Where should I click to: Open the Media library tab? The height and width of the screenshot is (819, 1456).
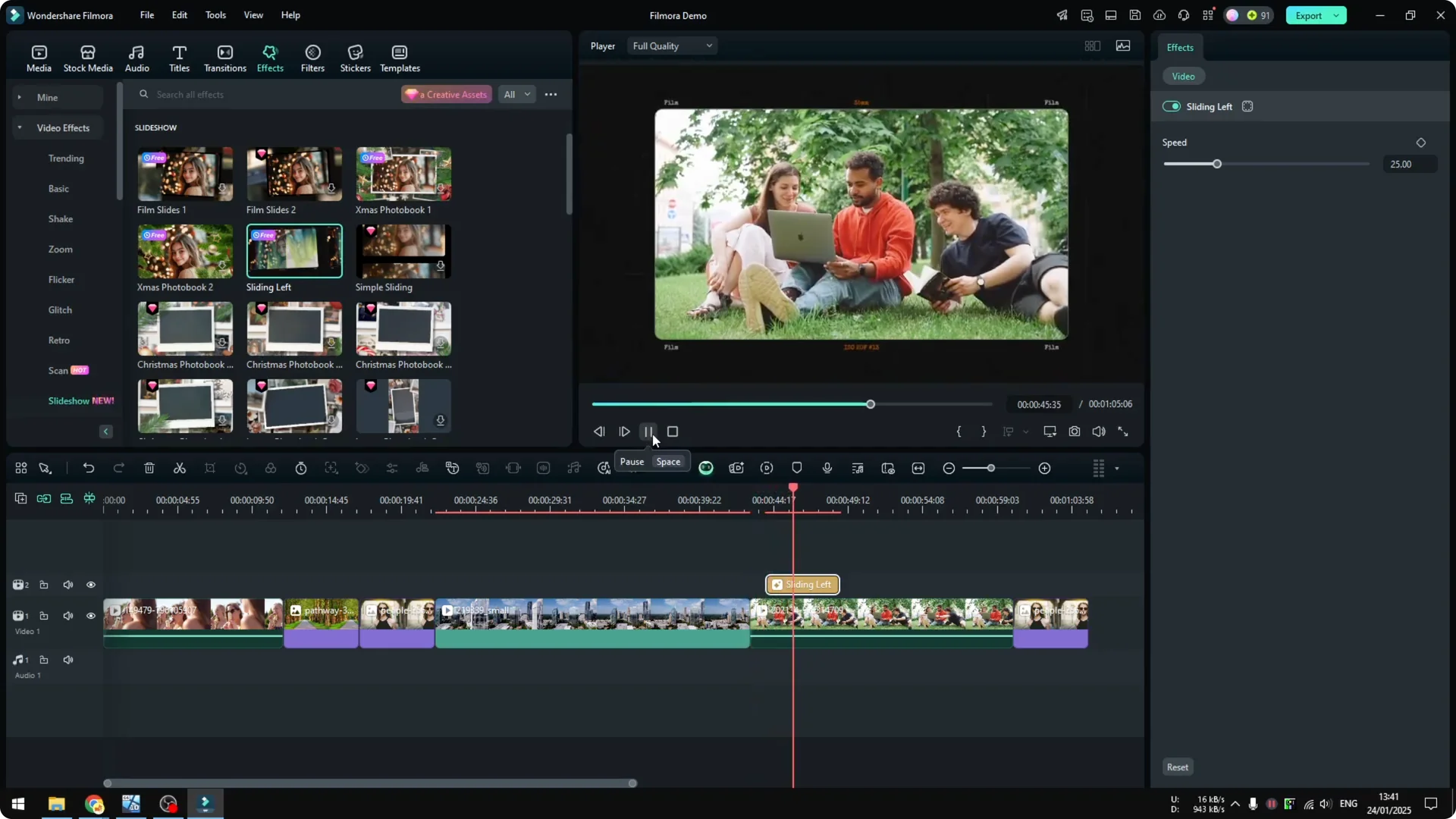point(39,58)
